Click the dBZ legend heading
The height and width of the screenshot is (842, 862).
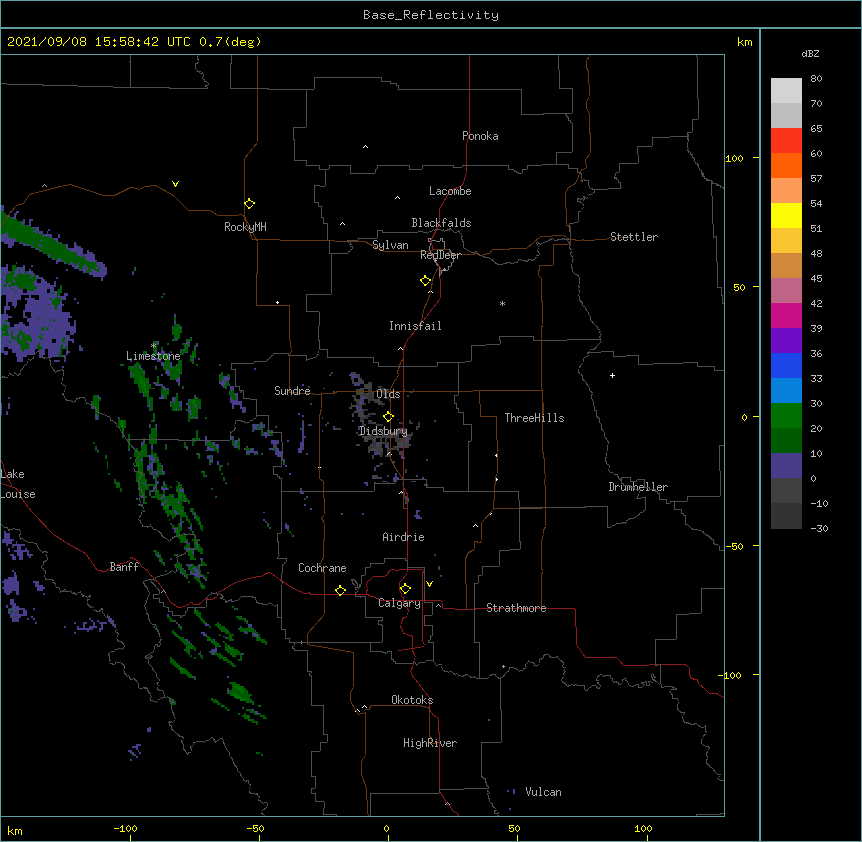click(x=810, y=53)
